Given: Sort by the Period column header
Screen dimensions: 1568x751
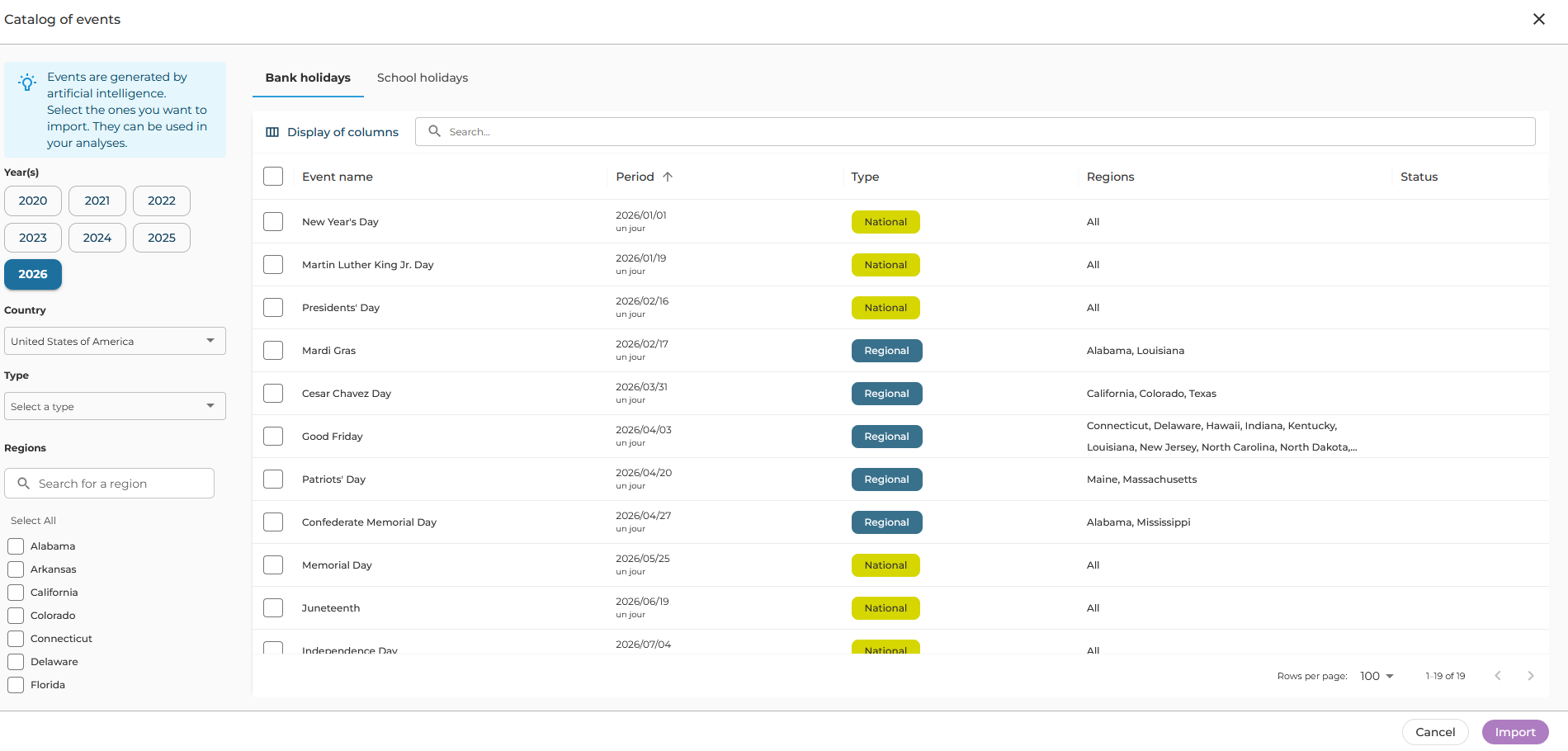Looking at the screenshot, I should click(635, 177).
